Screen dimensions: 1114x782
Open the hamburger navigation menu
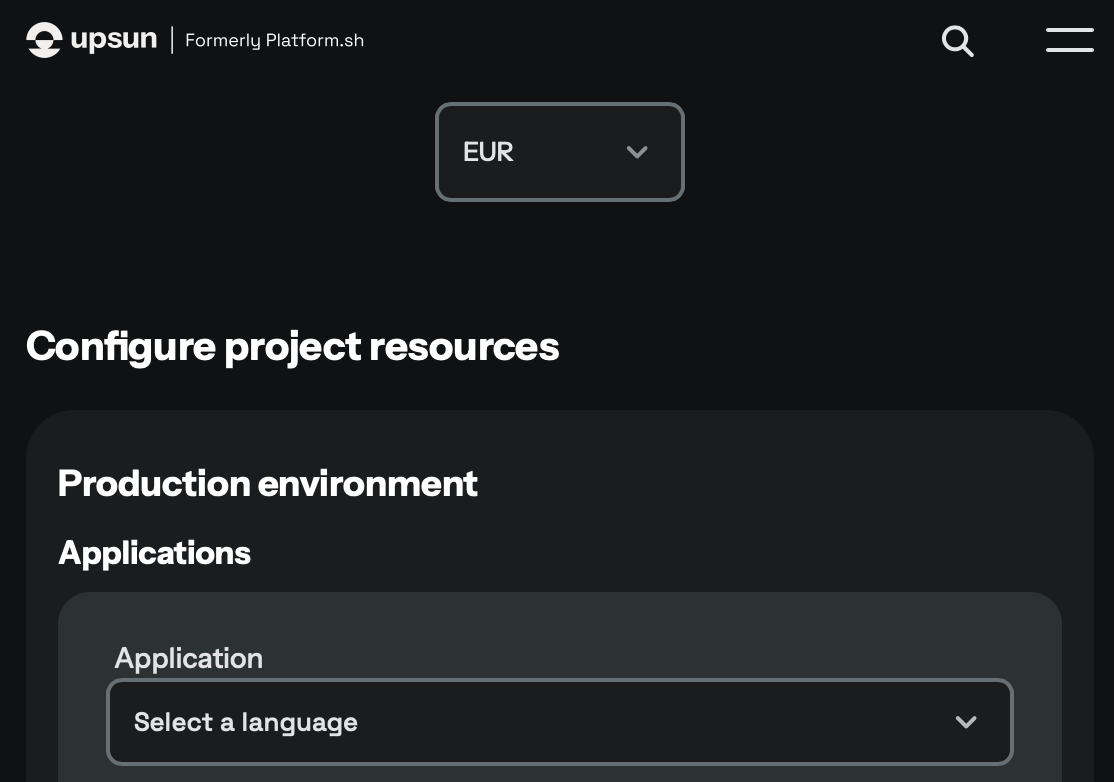pyautogui.click(x=1069, y=40)
